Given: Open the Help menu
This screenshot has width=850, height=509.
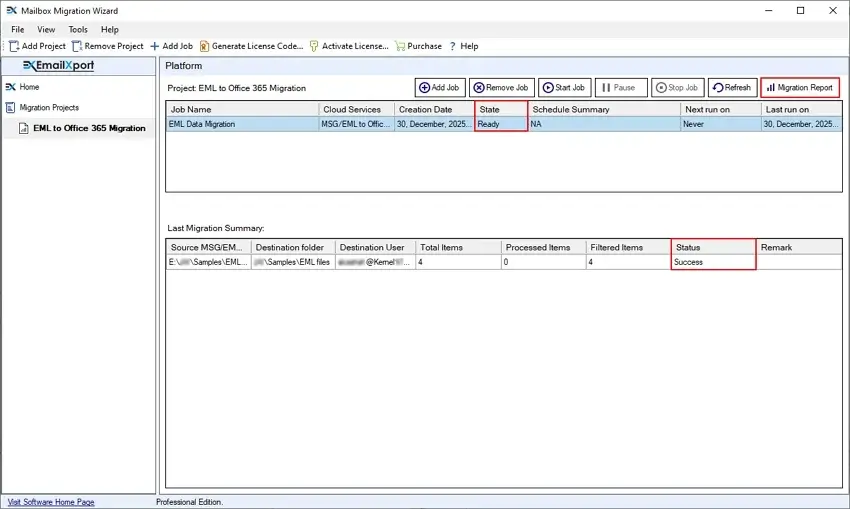Looking at the screenshot, I should 110,29.
